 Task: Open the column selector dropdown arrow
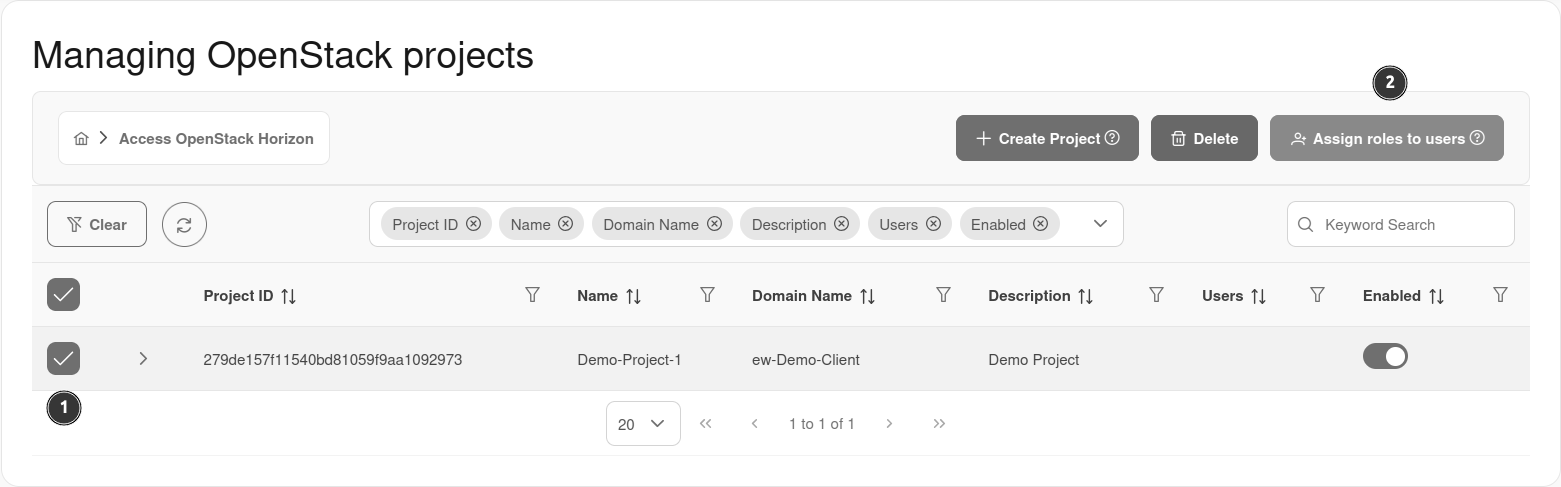coord(1100,224)
